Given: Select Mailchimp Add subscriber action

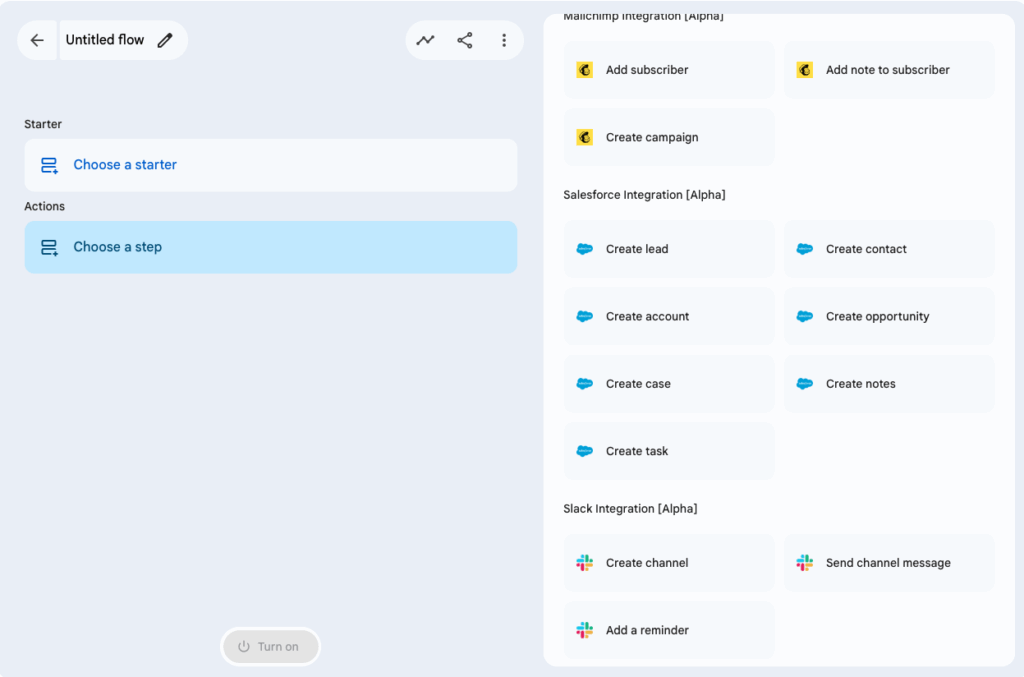Looking at the screenshot, I should (668, 70).
